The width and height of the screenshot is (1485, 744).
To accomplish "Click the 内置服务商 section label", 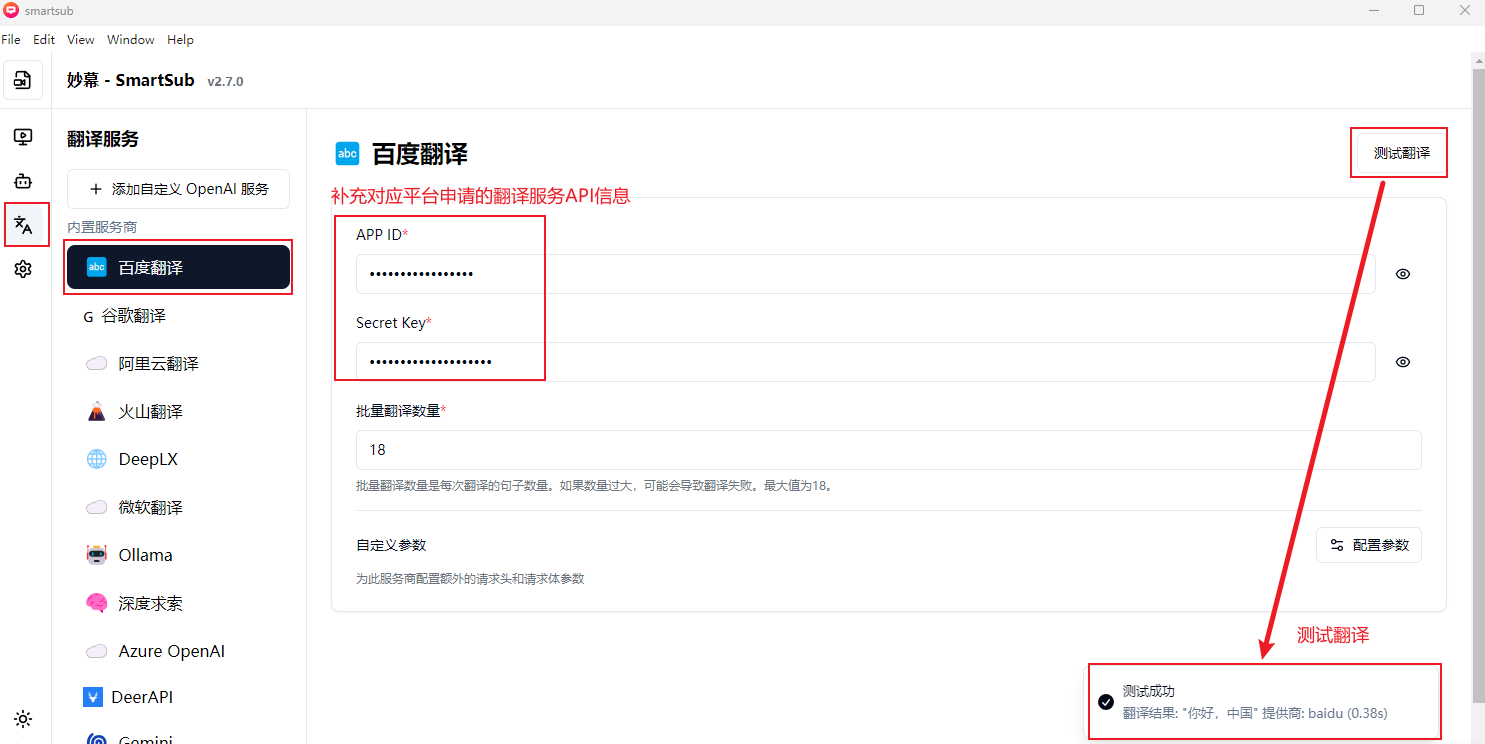I will pyautogui.click(x=102, y=228).
